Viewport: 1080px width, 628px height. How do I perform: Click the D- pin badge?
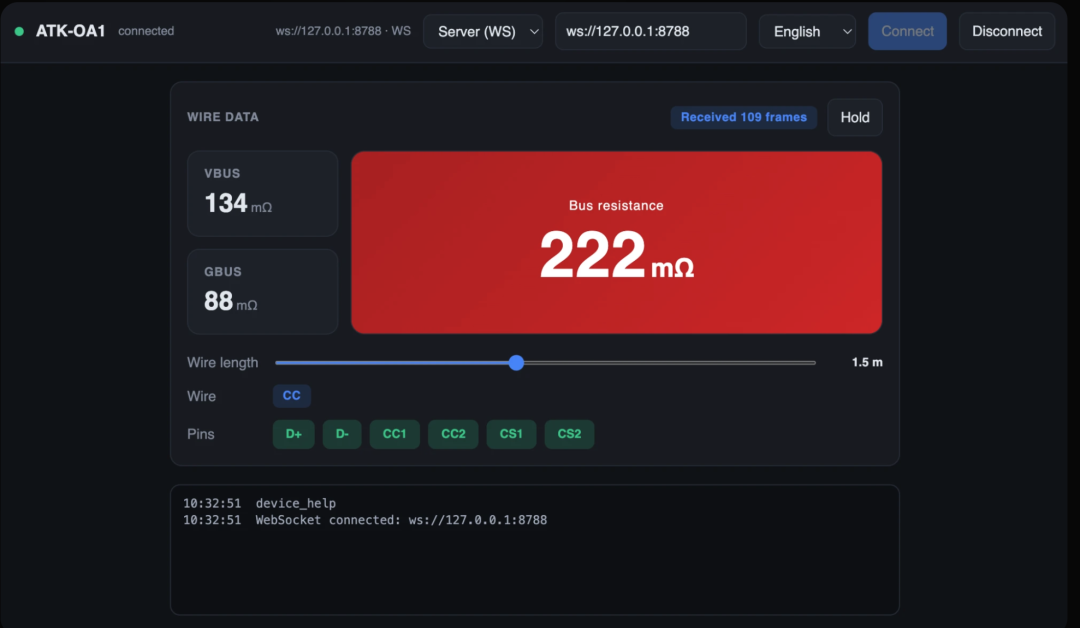point(342,435)
